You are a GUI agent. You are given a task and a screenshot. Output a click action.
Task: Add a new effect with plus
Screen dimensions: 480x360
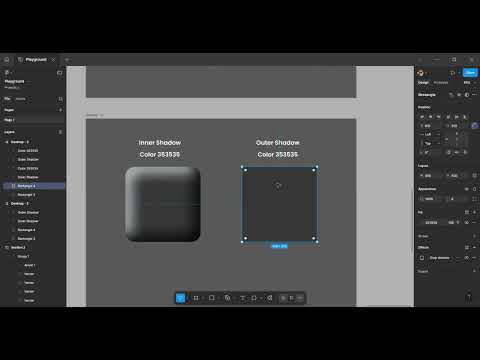coord(474,247)
